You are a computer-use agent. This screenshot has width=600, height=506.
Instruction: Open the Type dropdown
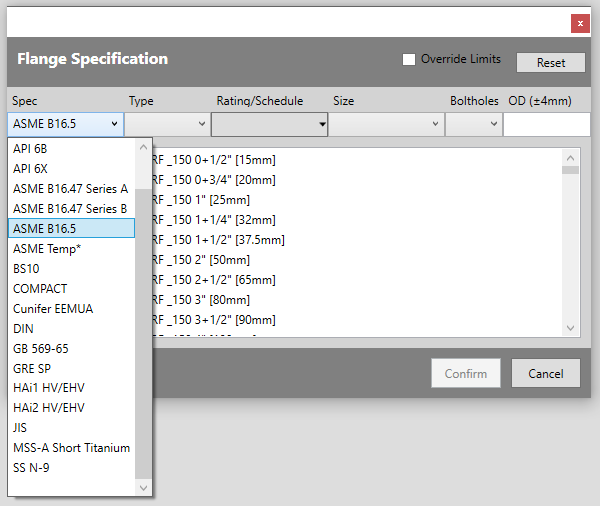[x=168, y=124]
